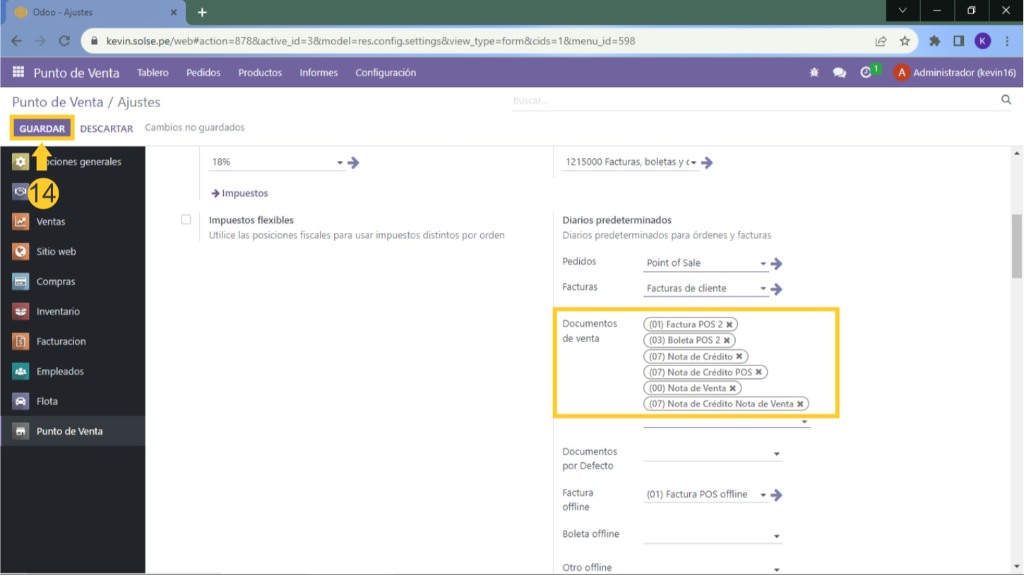The width and height of the screenshot is (1024, 575).
Task: Click the search magnifier icon
Action: [1006, 100]
